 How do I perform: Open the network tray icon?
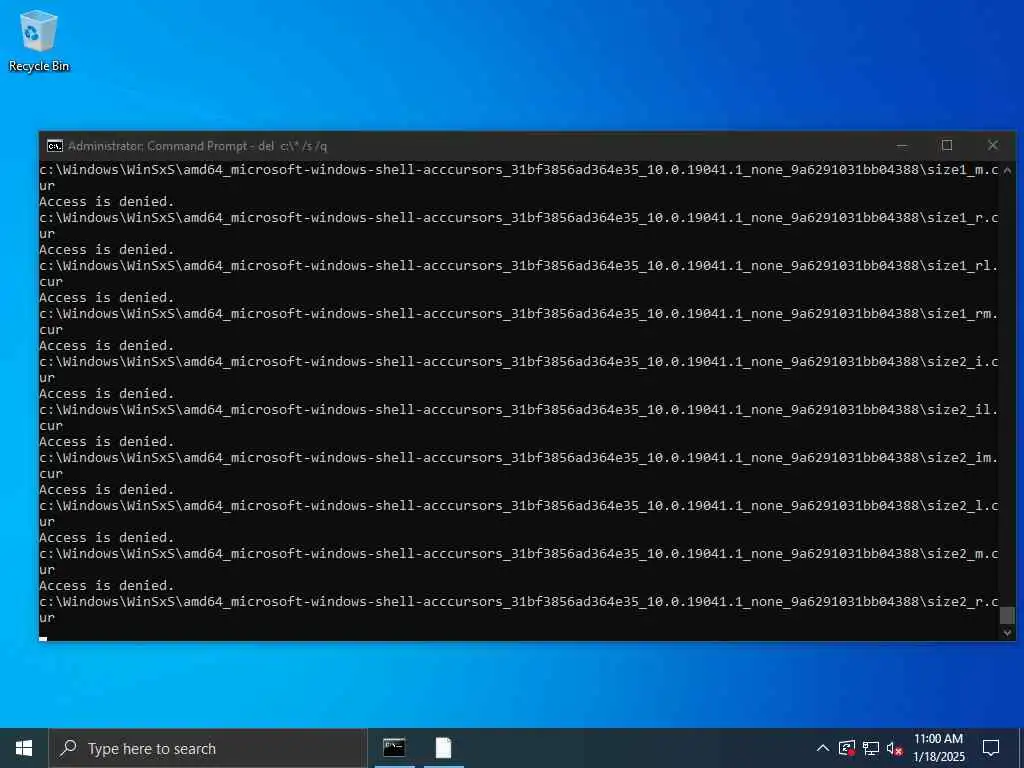pos(871,748)
